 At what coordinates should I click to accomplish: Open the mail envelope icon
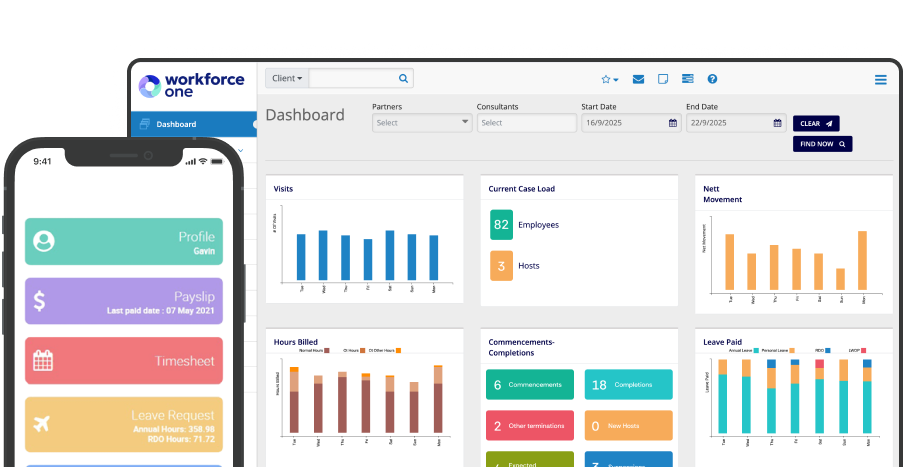point(638,79)
